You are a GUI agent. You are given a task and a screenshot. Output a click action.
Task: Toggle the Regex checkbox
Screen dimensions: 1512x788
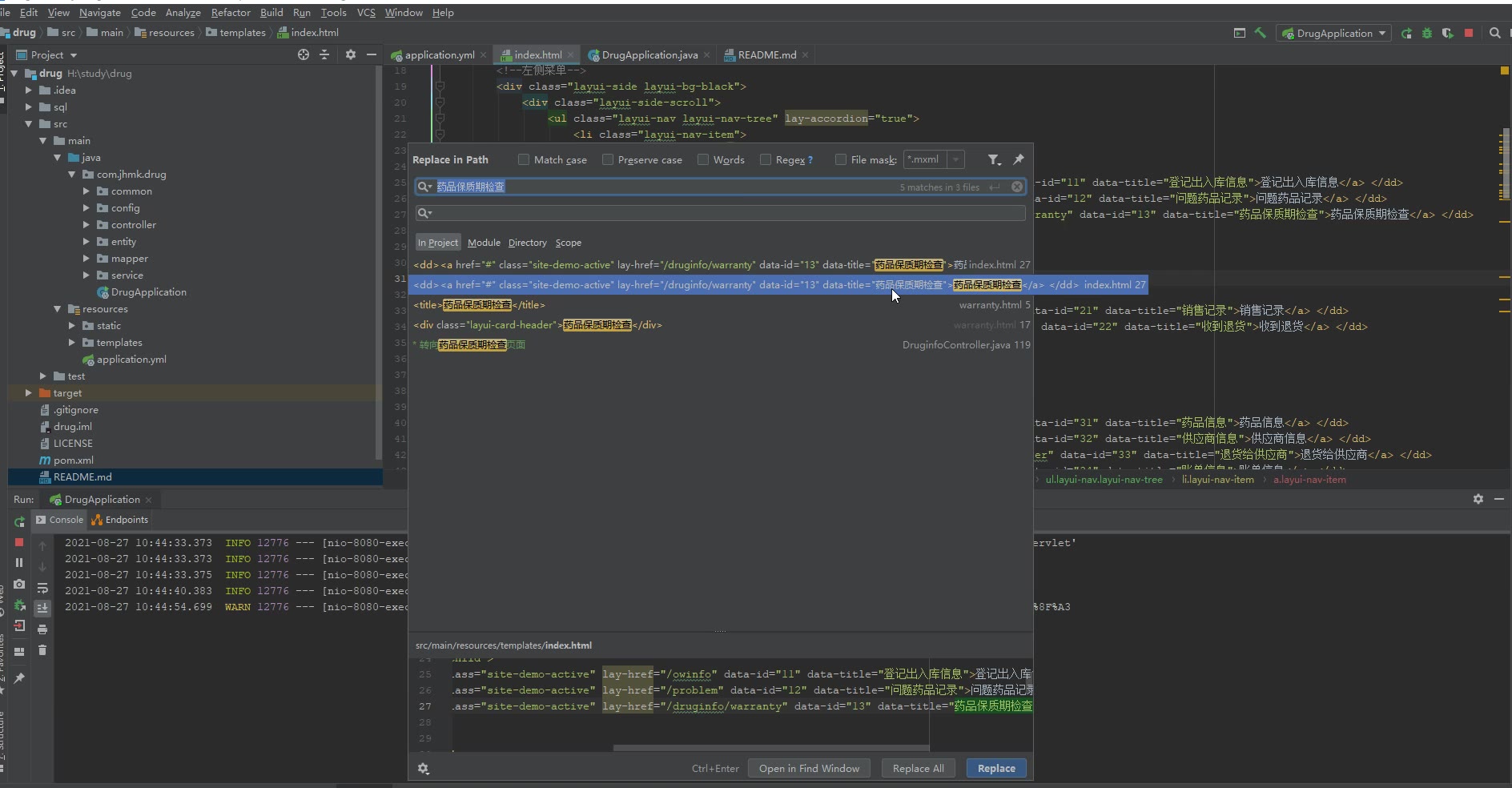766,160
